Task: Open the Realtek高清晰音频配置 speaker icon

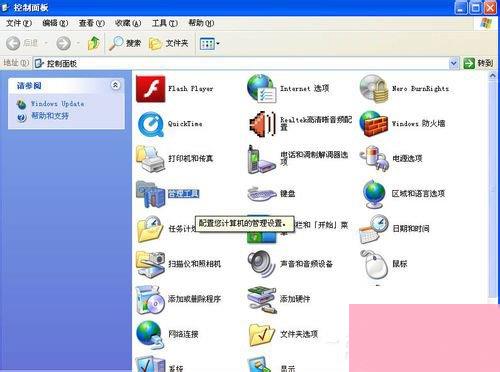Action: [x=263, y=124]
